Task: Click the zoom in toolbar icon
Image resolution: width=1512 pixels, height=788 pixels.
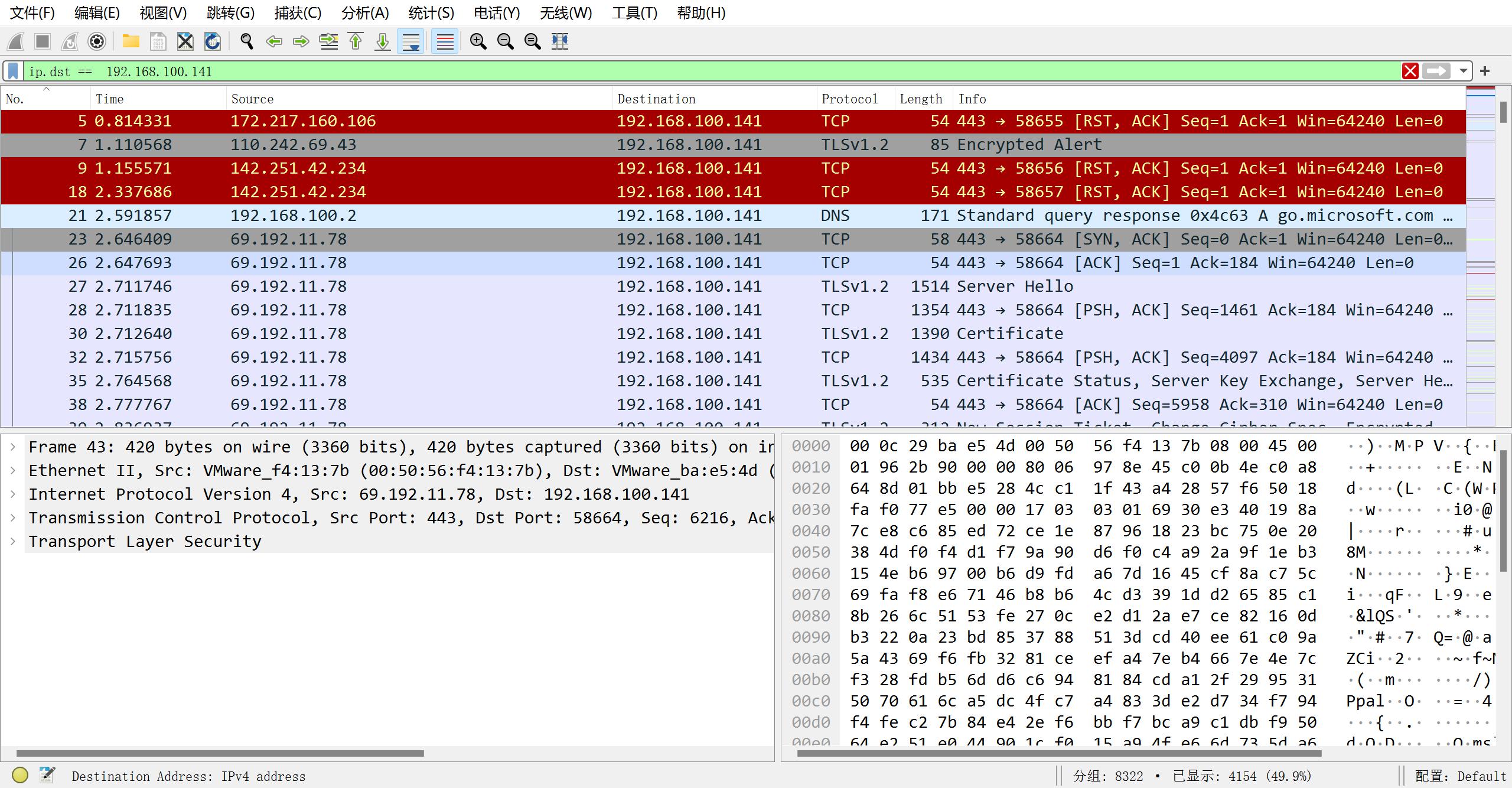Action: click(x=478, y=41)
